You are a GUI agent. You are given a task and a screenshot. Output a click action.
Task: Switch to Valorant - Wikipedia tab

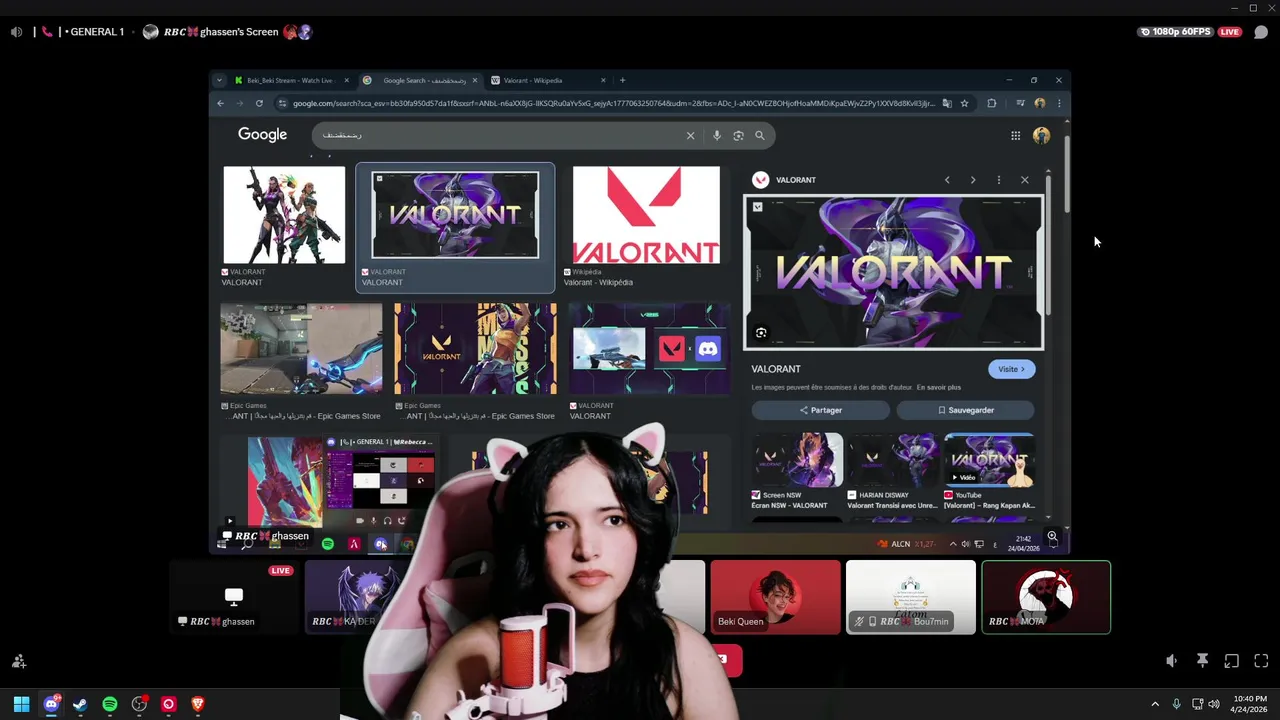pos(549,80)
